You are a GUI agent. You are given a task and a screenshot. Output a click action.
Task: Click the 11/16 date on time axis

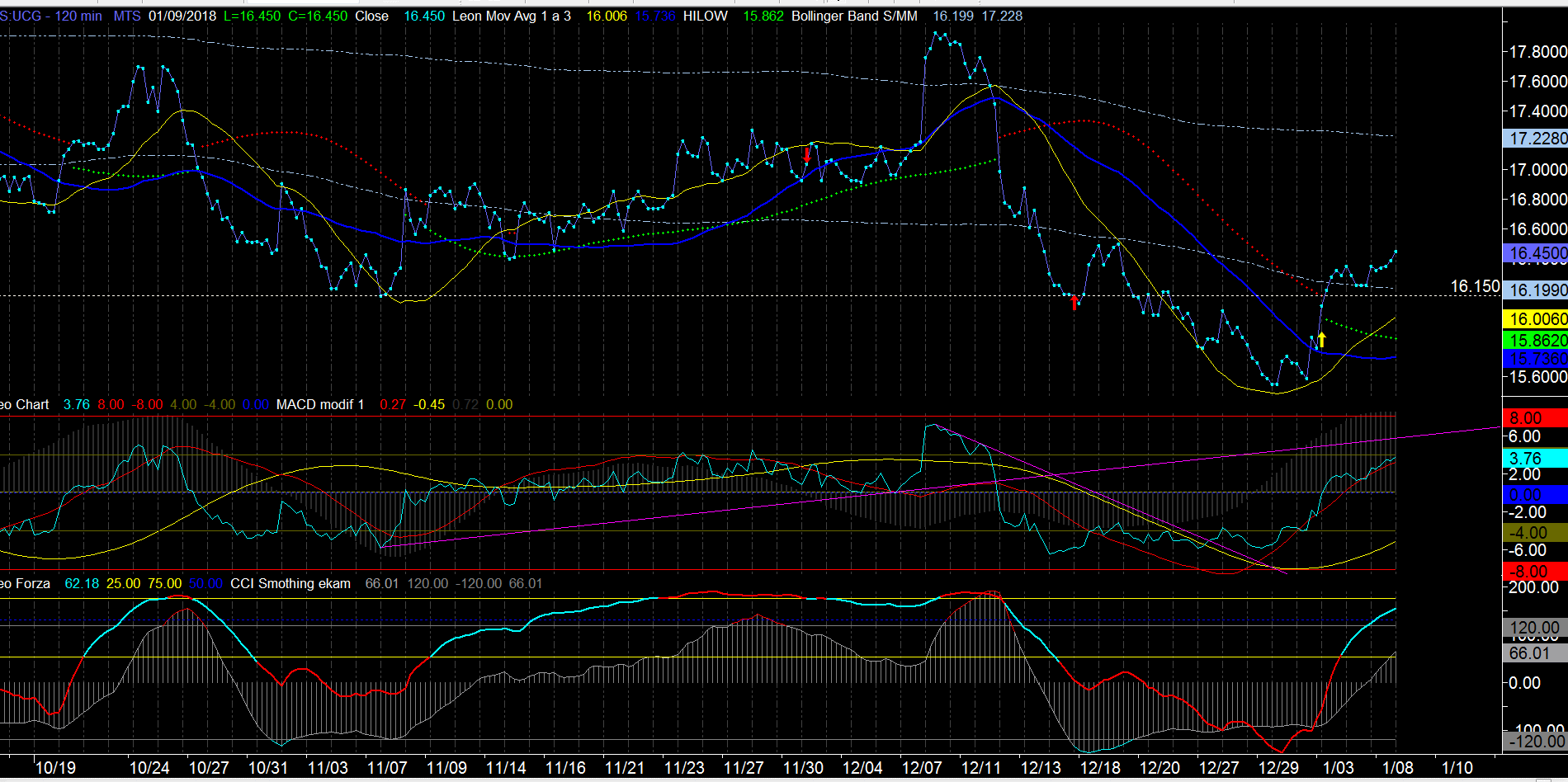click(x=565, y=768)
